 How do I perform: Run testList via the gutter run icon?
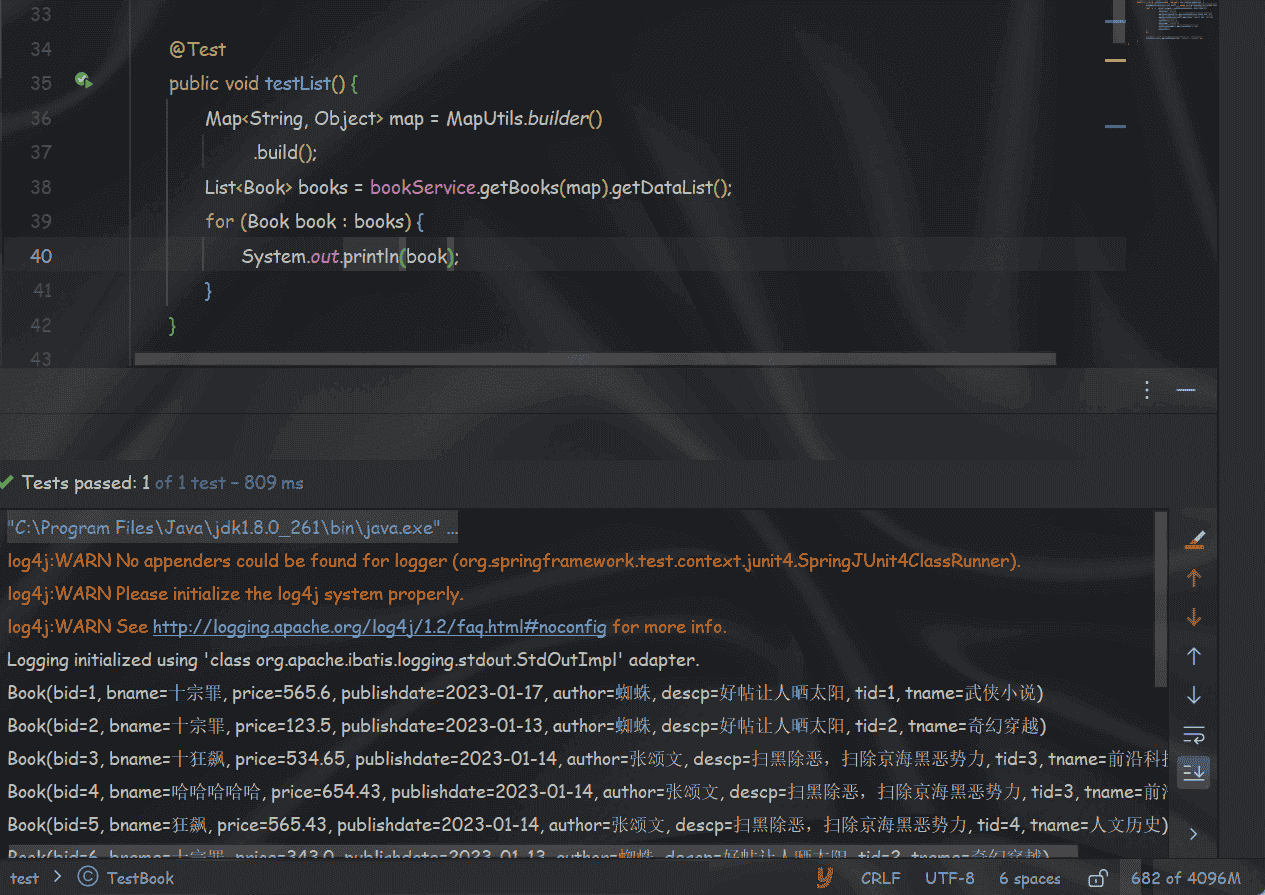click(84, 81)
